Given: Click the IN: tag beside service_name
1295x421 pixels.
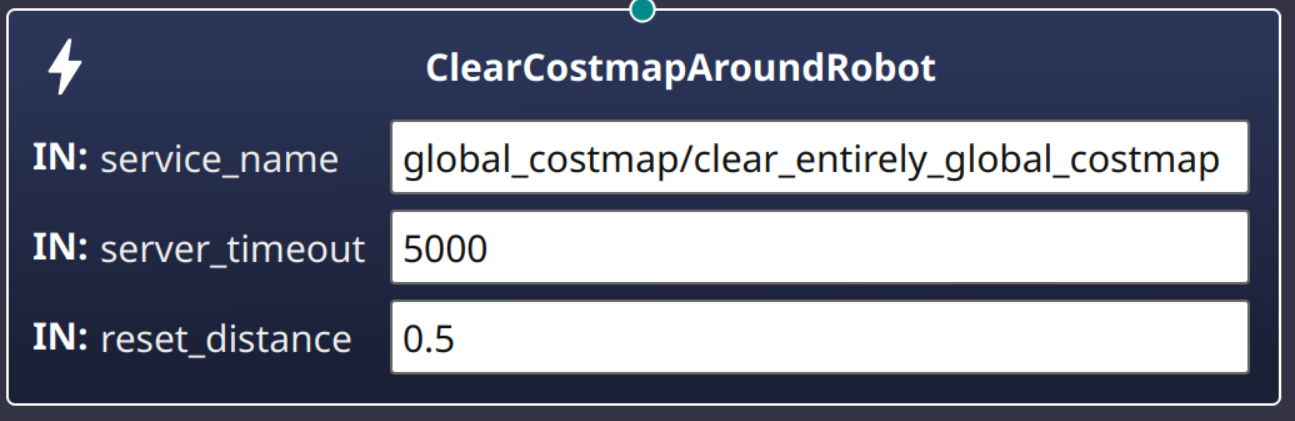Looking at the screenshot, I should [x=62, y=158].
